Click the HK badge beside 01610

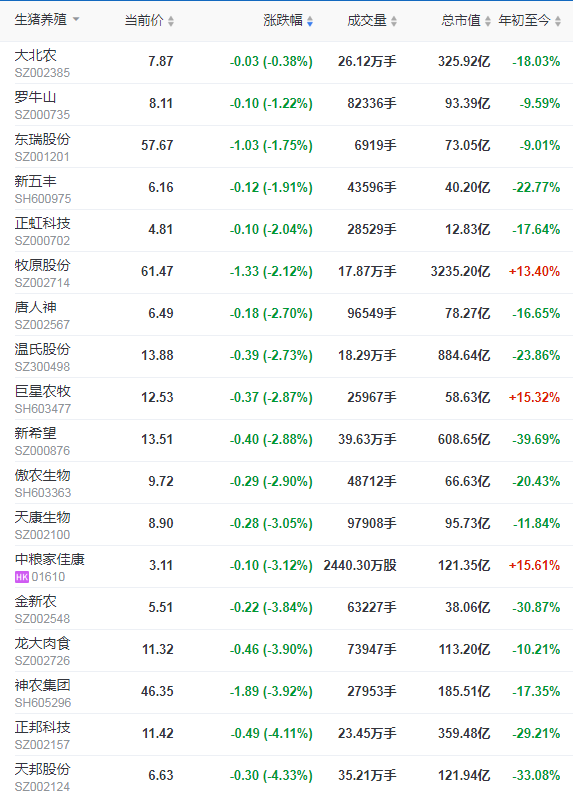22,577
